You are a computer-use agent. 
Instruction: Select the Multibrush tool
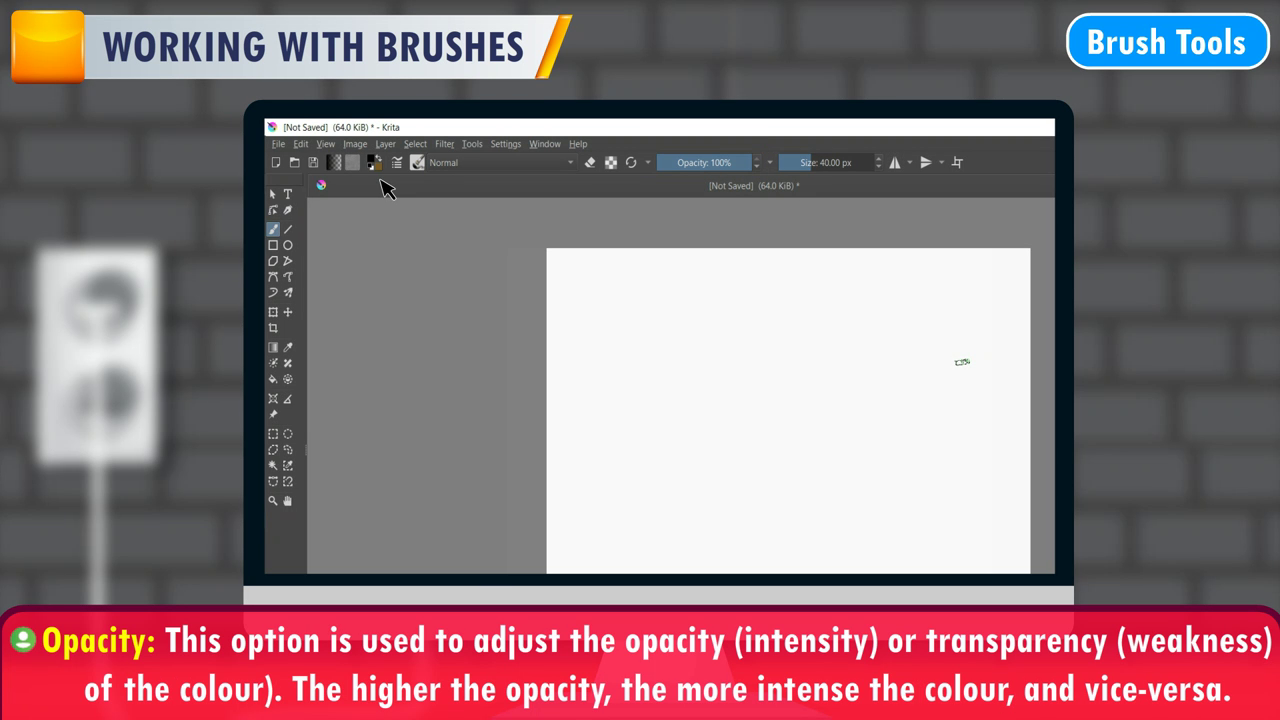click(288, 293)
